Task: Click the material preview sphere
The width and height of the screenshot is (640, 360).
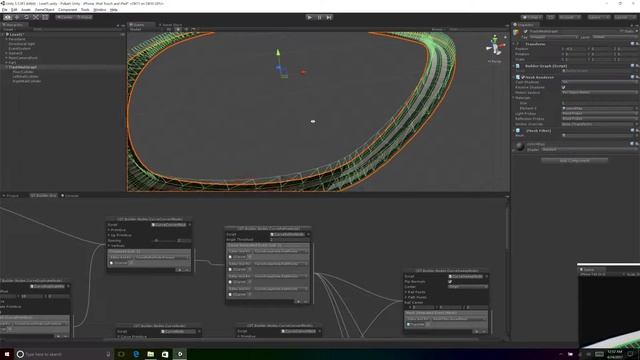Action: (520, 146)
